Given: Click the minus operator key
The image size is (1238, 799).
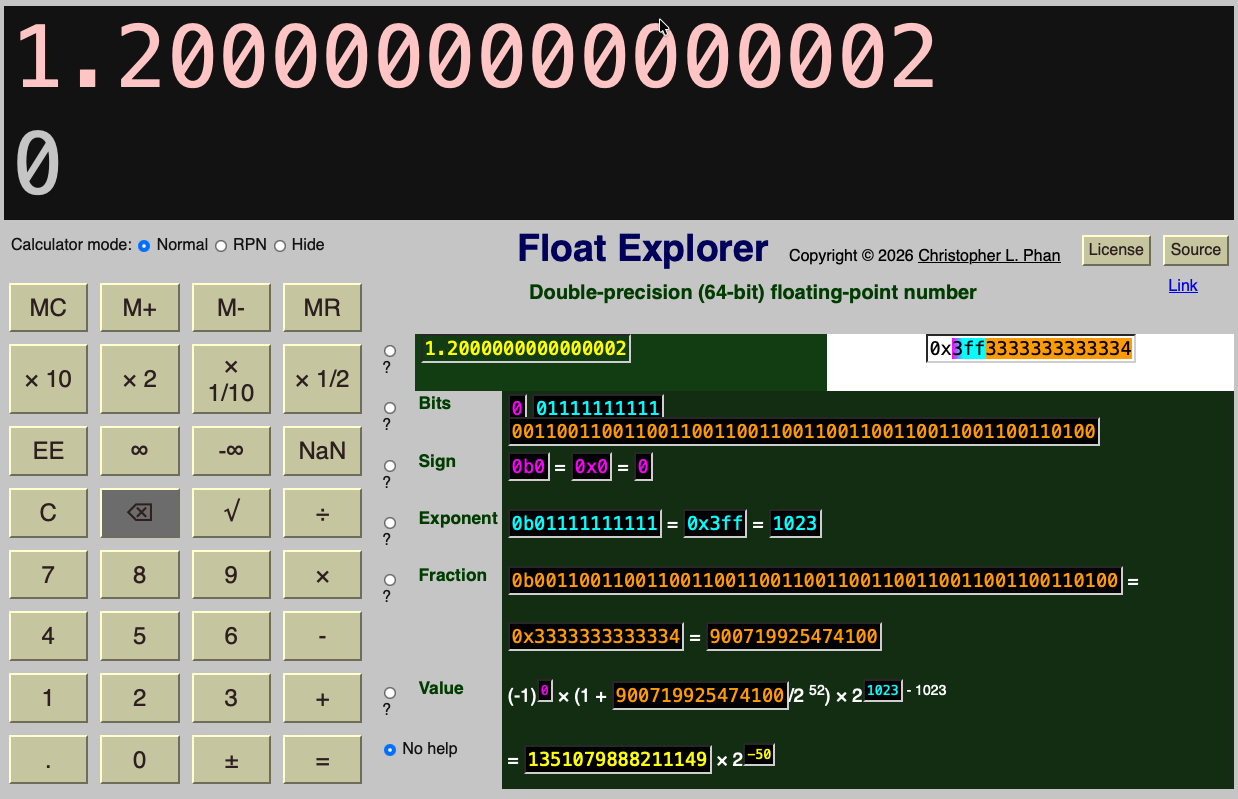Looking at the screenshot, I should click(x=322, y=636).
